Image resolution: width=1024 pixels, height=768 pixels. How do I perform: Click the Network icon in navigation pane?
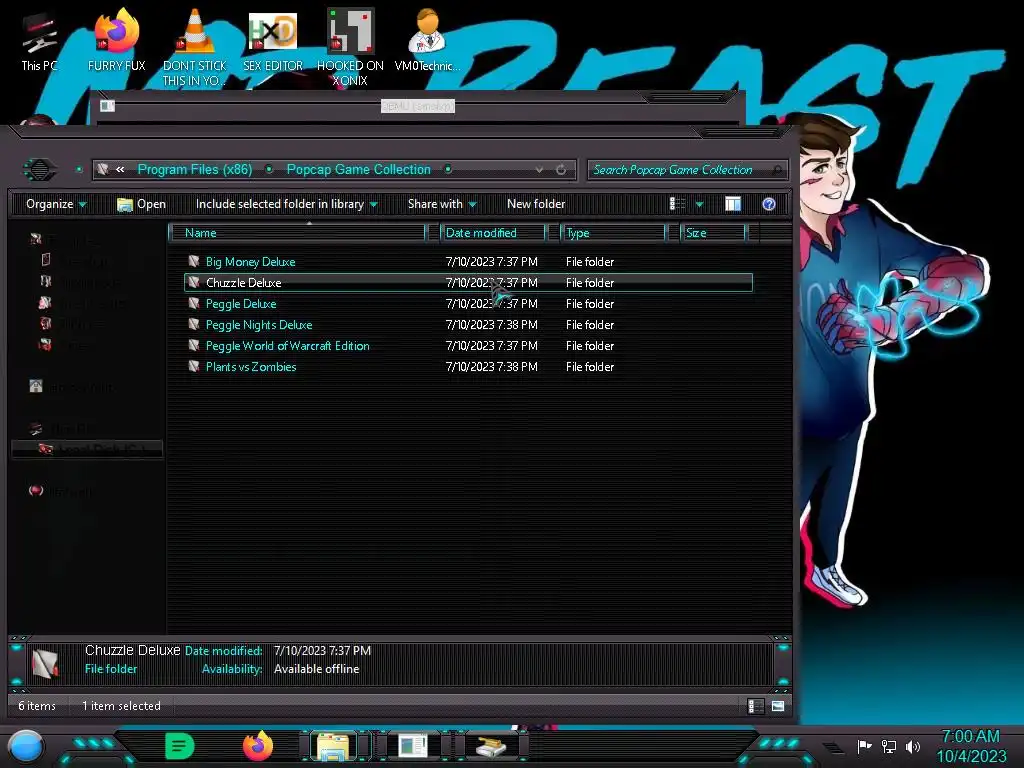[36, 490]
